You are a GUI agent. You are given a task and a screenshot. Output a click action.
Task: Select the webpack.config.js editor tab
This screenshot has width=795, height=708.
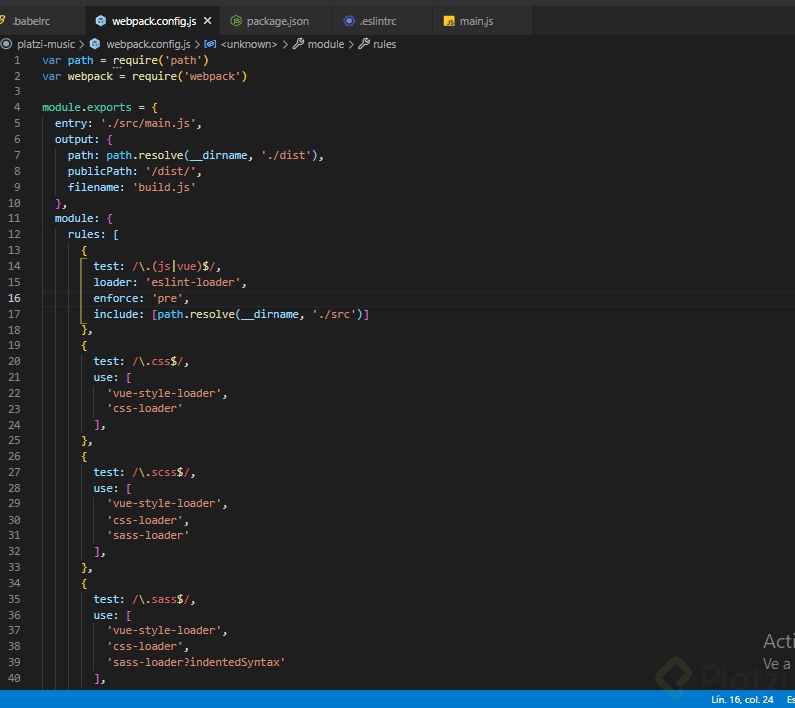pyautogui.click(x=153, y=21)
